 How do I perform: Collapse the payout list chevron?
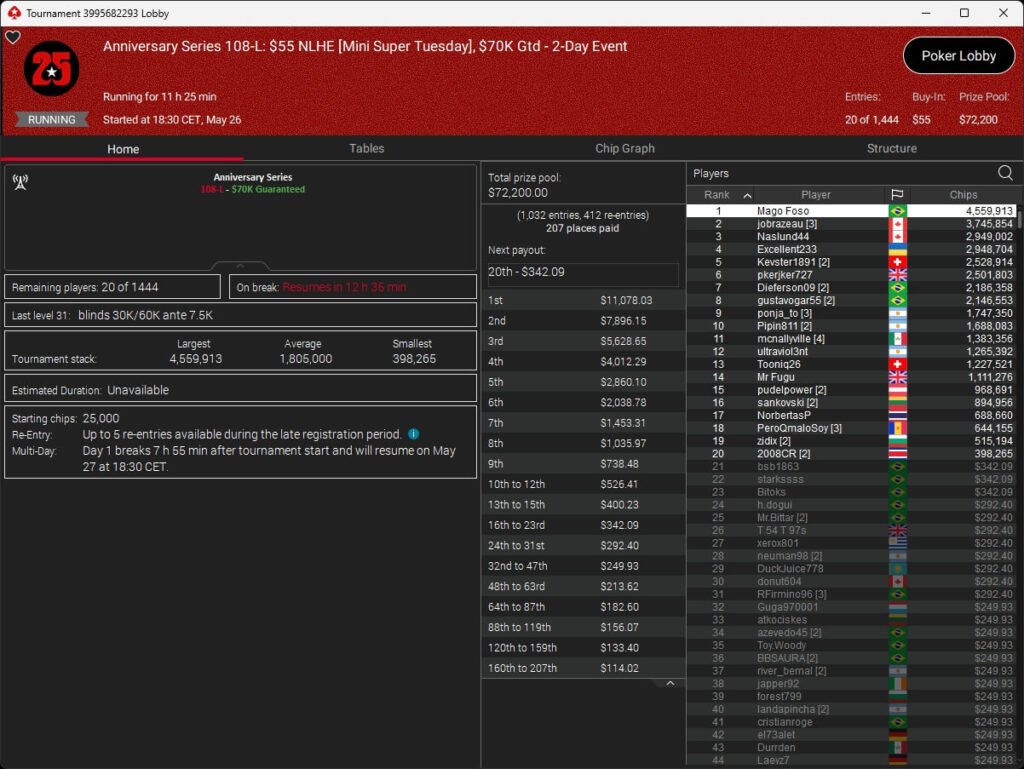pos(670,683)
